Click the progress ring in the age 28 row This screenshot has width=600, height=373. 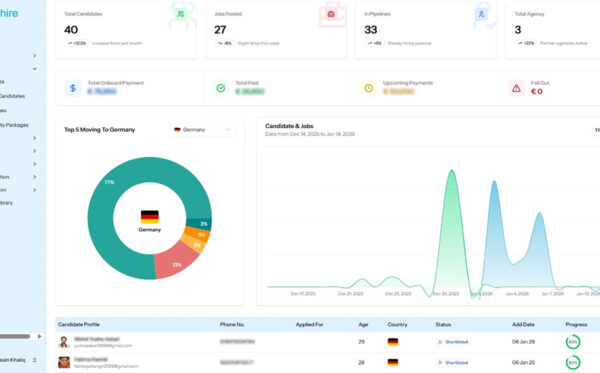pos(573,362)
